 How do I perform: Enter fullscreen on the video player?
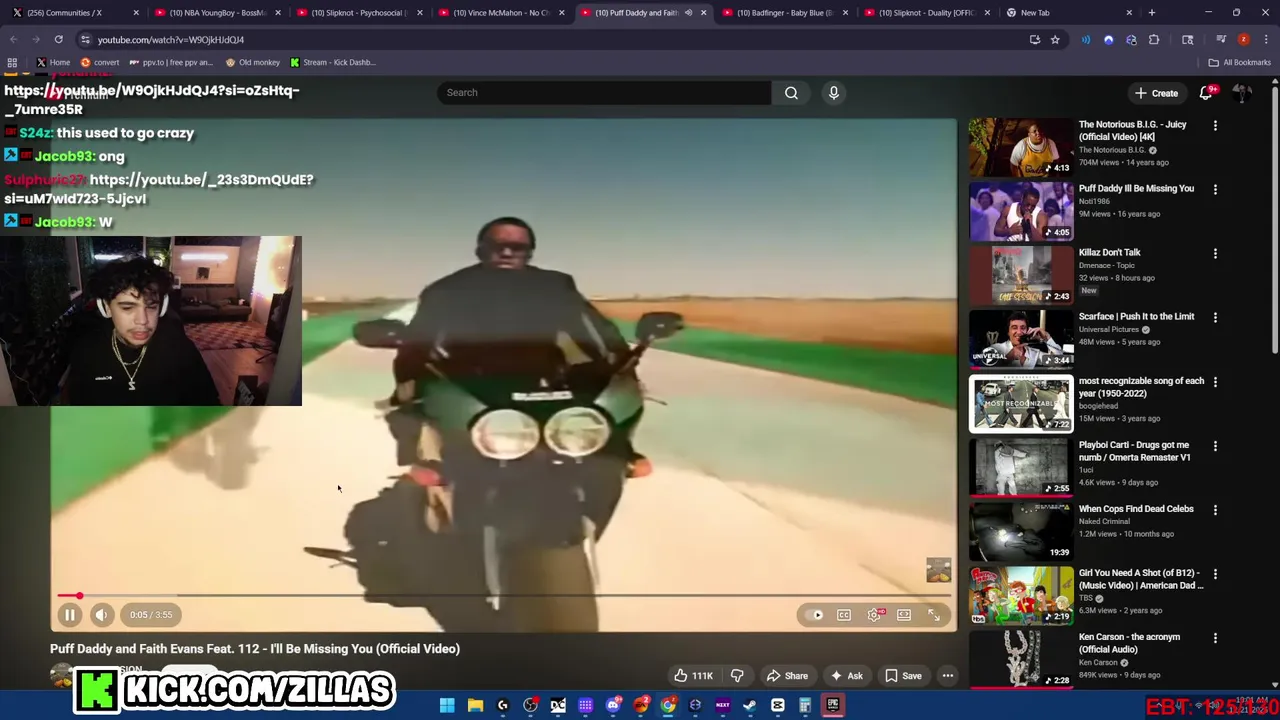[x=933, y=615]
